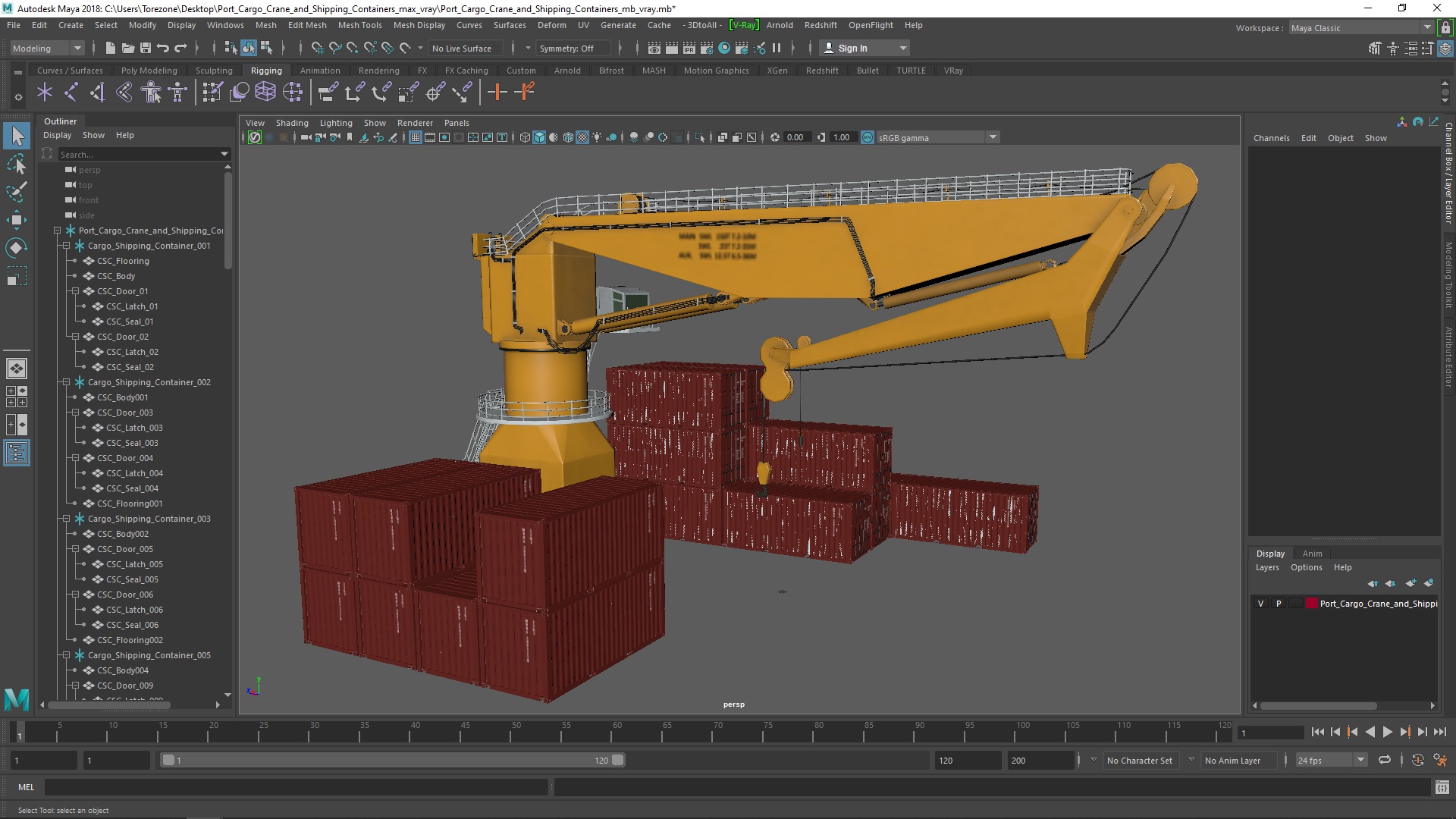Collapse Cargo_Shipping_Container_001 tree node
Image resolution: width=1456 pixels, height=819 pixels.
coord(67,246)
